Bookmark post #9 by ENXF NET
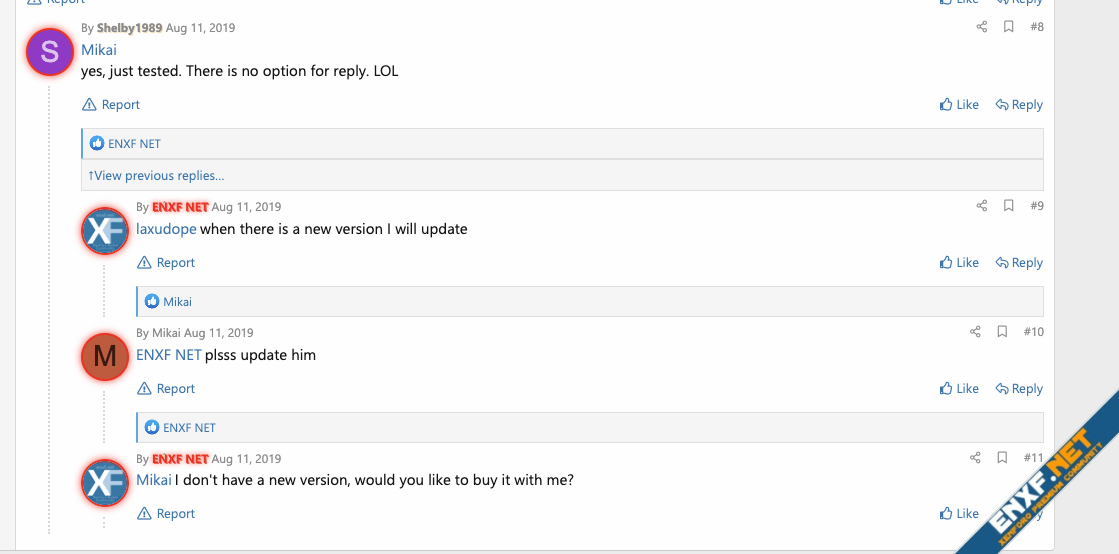The height and width of the screenshot is (554, 1119). [1009, 206]
